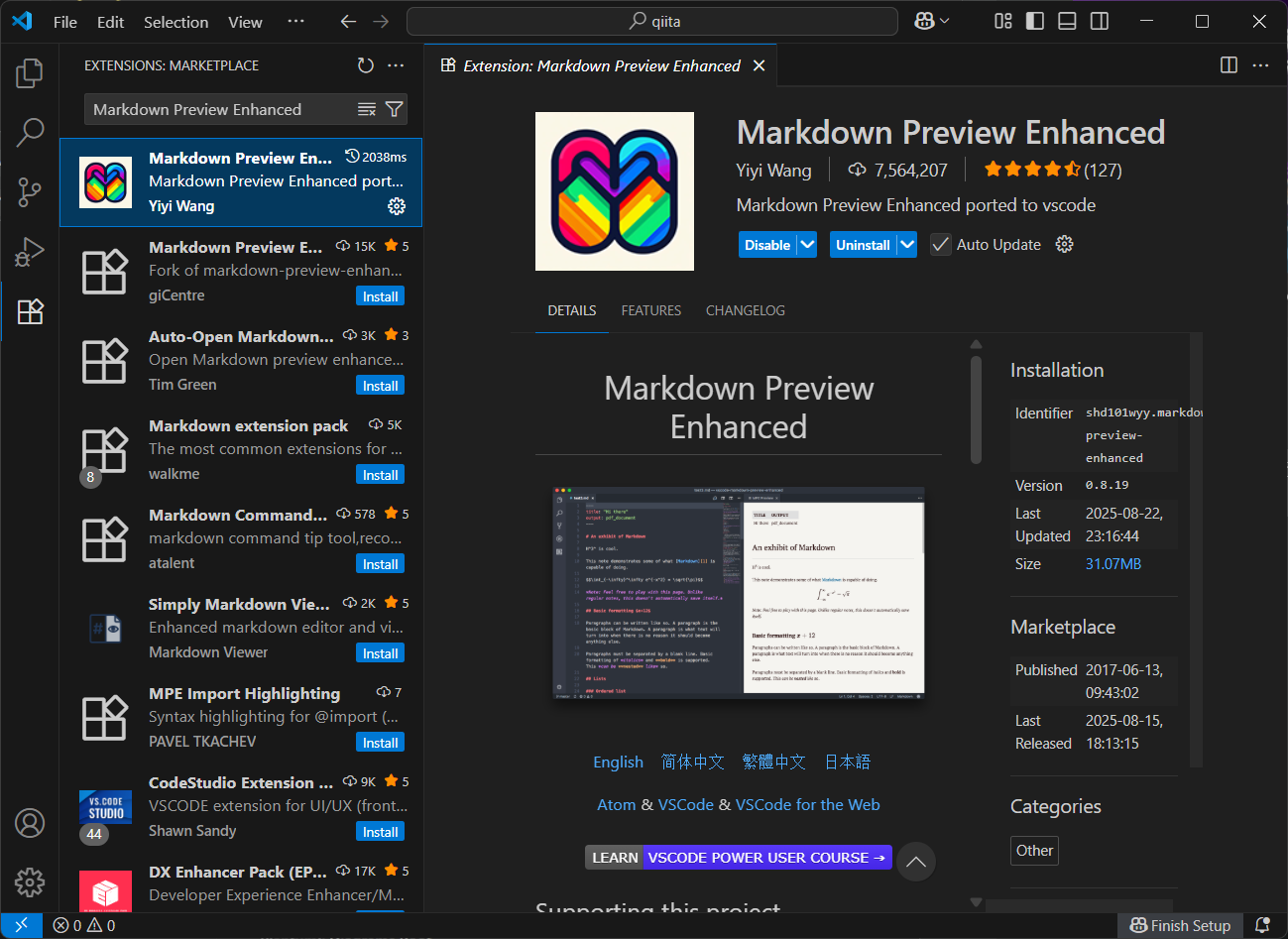This screenshot has height=939, width=1288.
Task: Open the Manage gear for Markdown Preview Enhanced
Action: coord(397,206)
